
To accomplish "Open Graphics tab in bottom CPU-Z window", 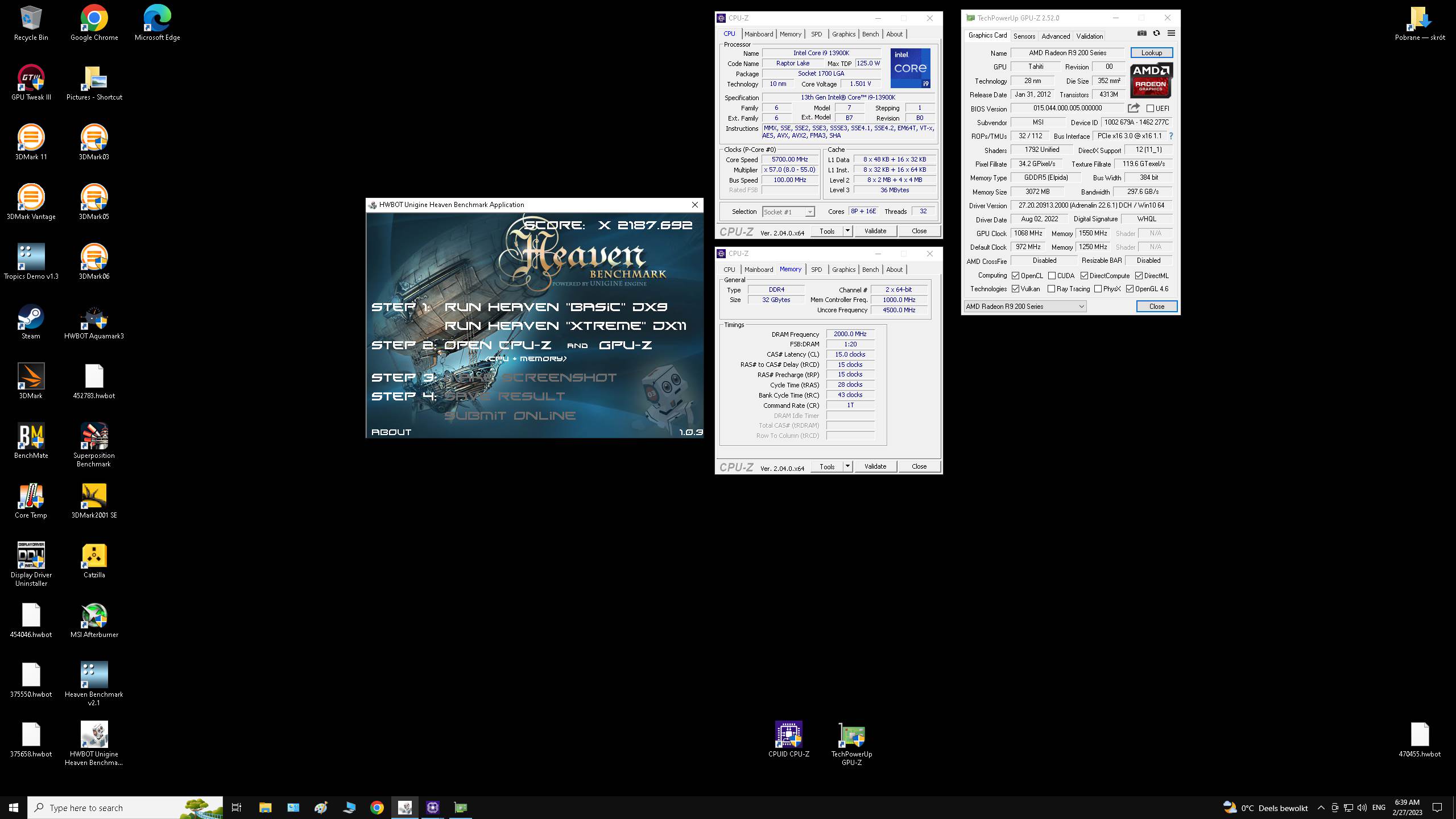I will tap(843, 270).
